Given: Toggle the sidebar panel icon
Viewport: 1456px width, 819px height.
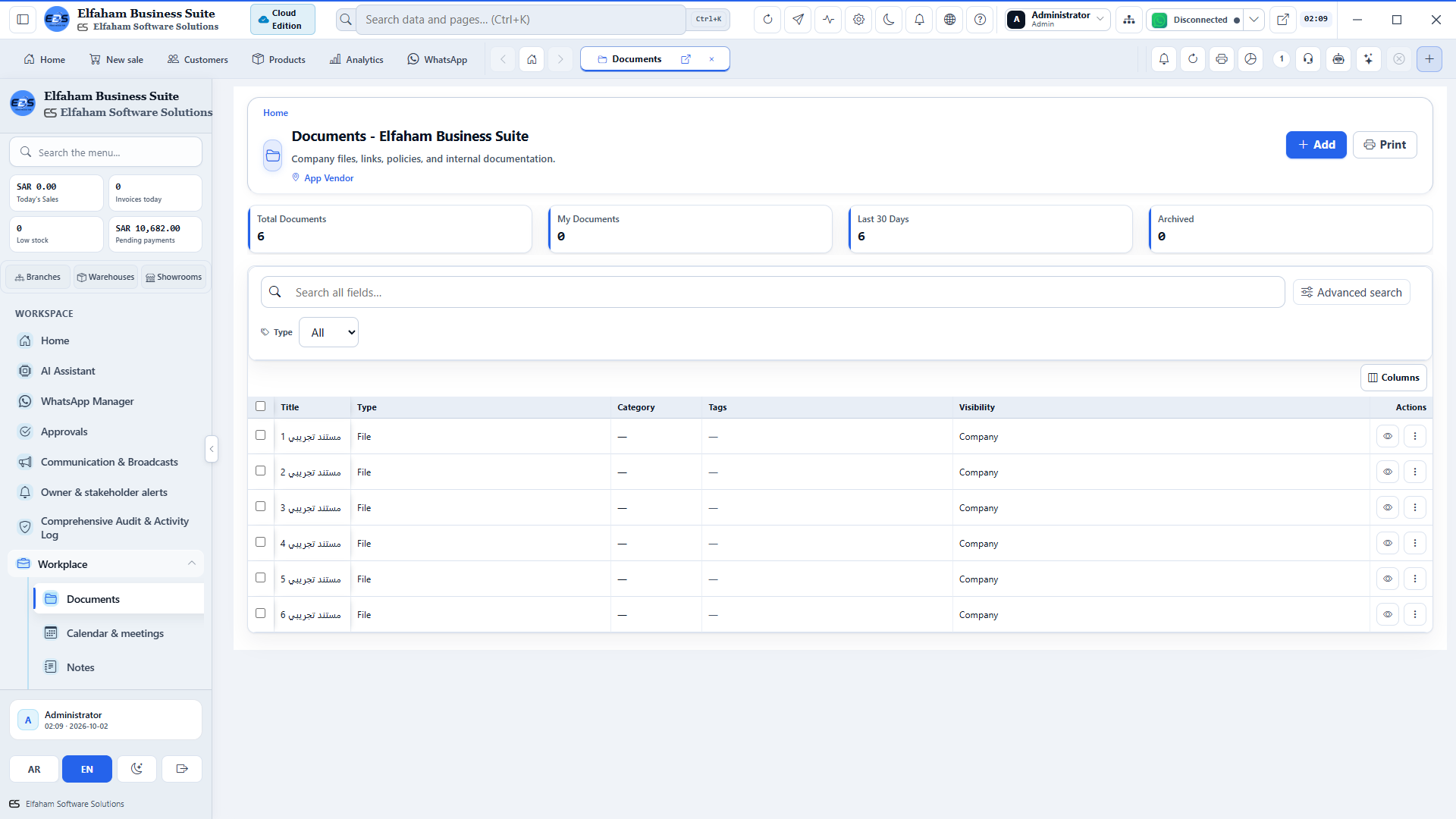Looking at the screenshot, I should pos(23,20).
